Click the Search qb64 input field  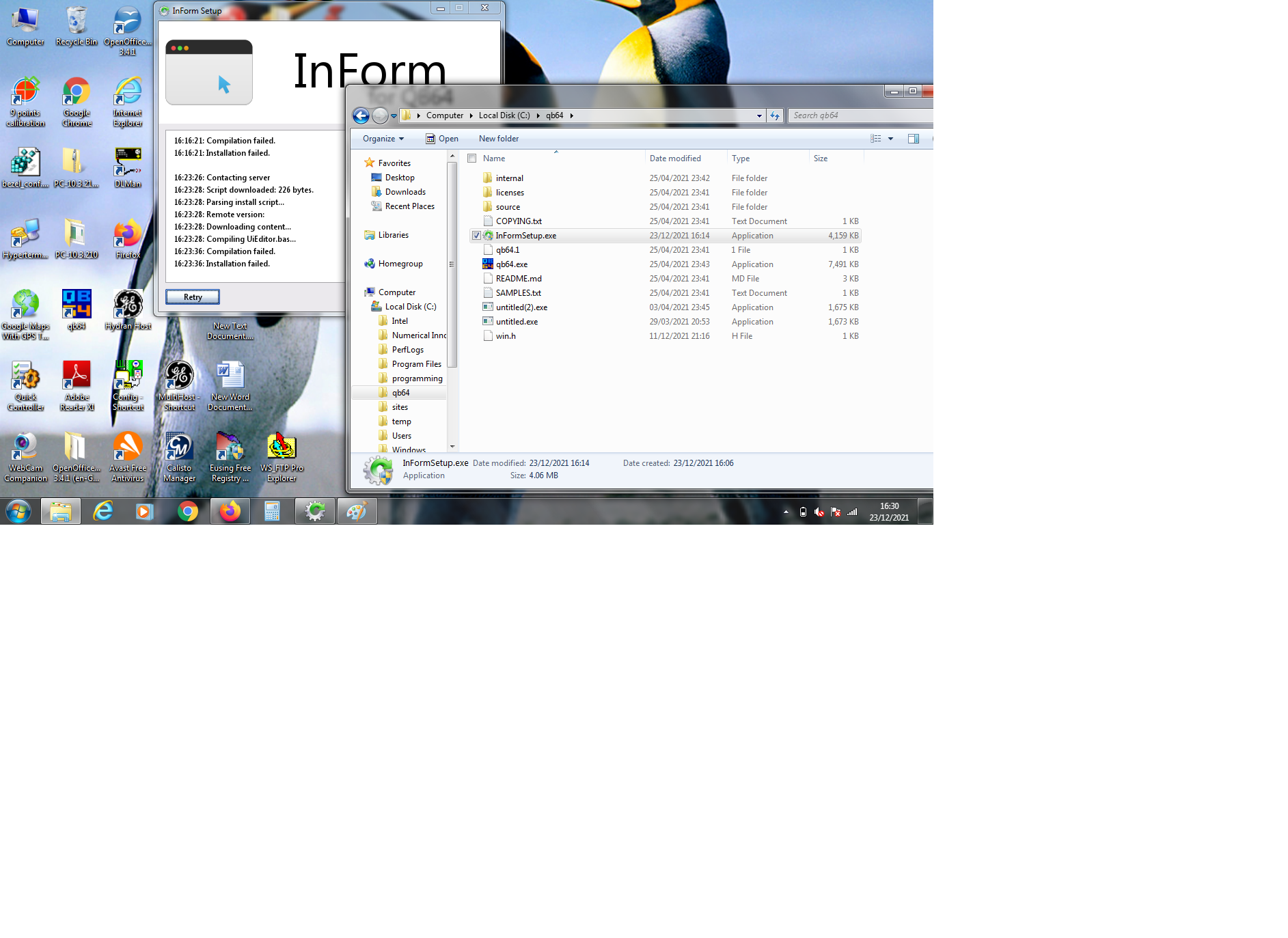click(861, 115)
